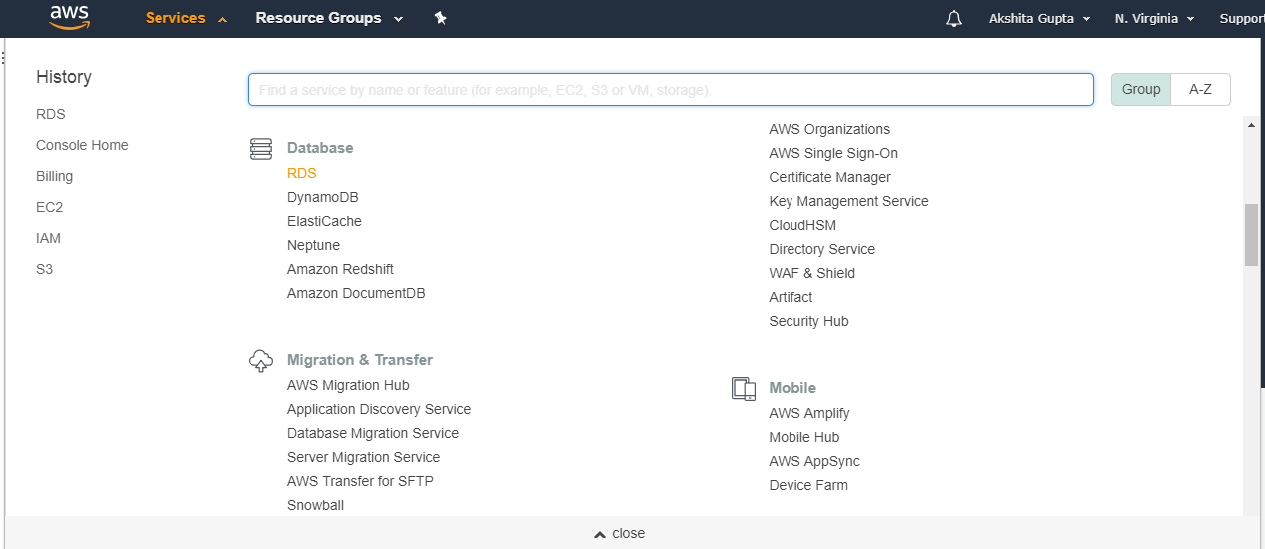The image size is (1265, 549).
Task: Click the AWS logo home icon
Action: 70,18
